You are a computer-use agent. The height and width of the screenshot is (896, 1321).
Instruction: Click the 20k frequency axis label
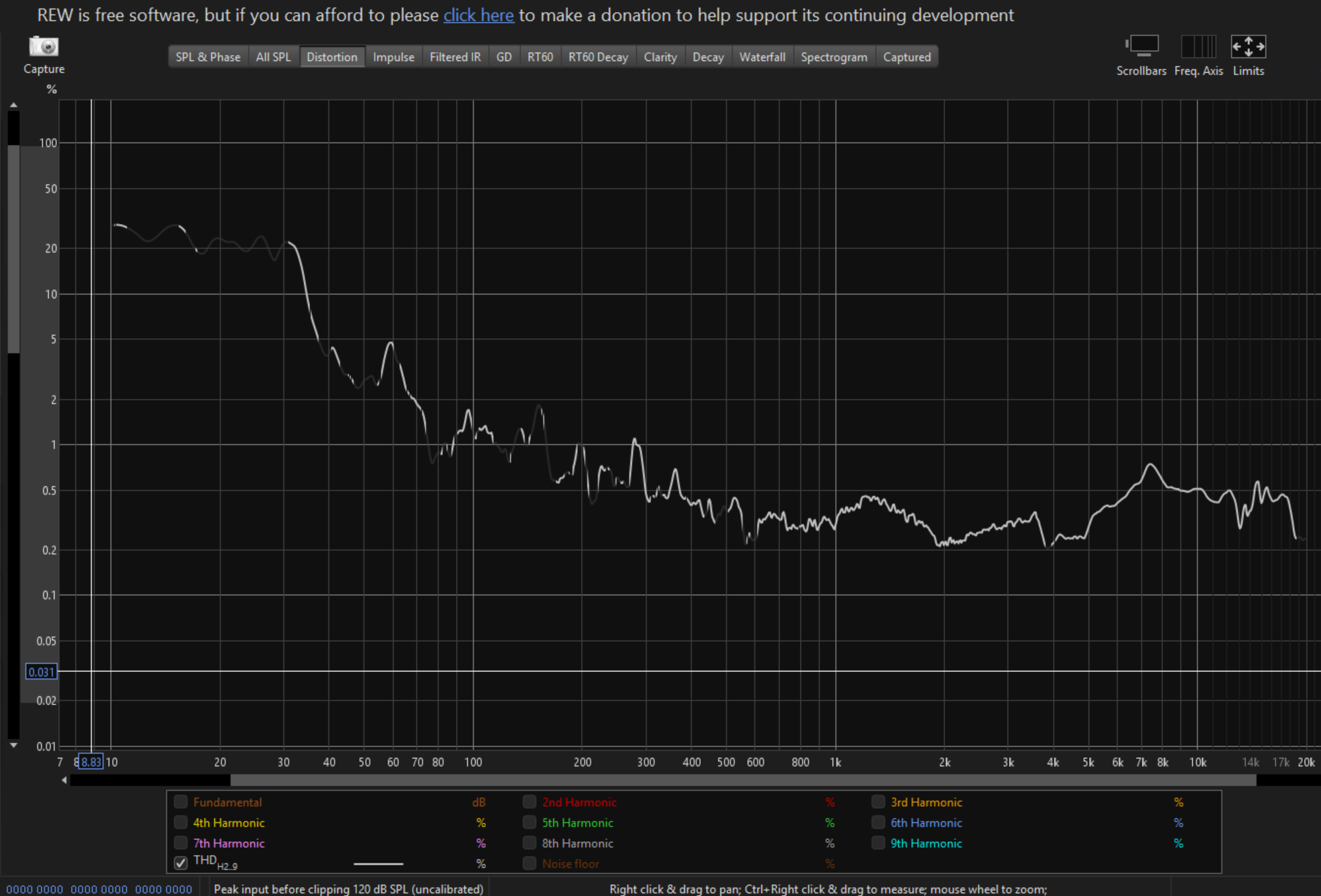click(1306, 762)
